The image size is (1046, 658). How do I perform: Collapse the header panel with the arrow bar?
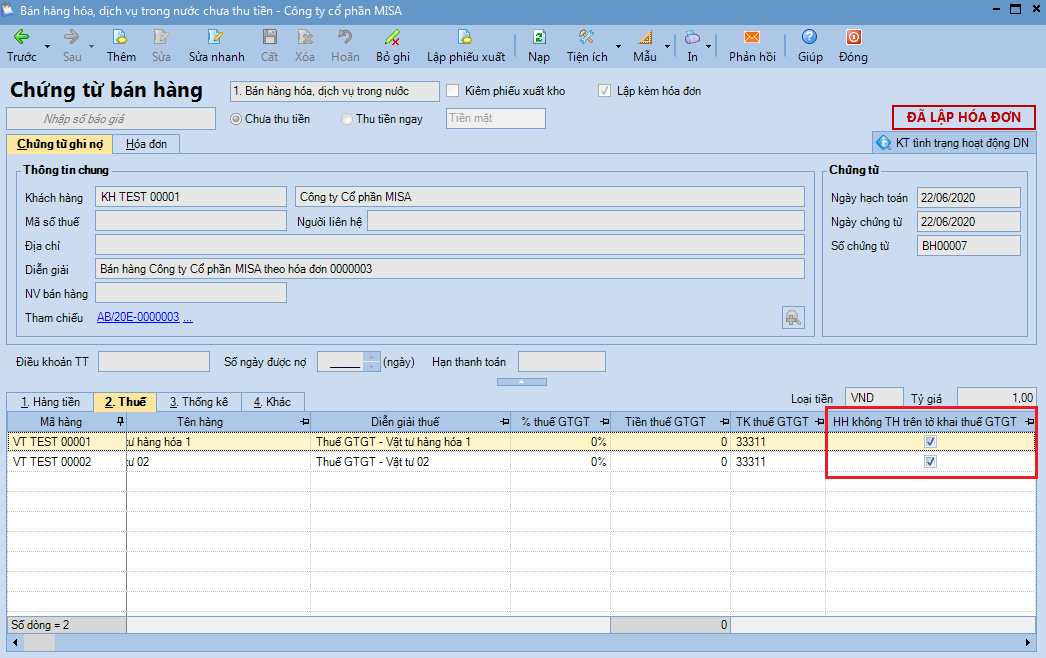[522, 382]
